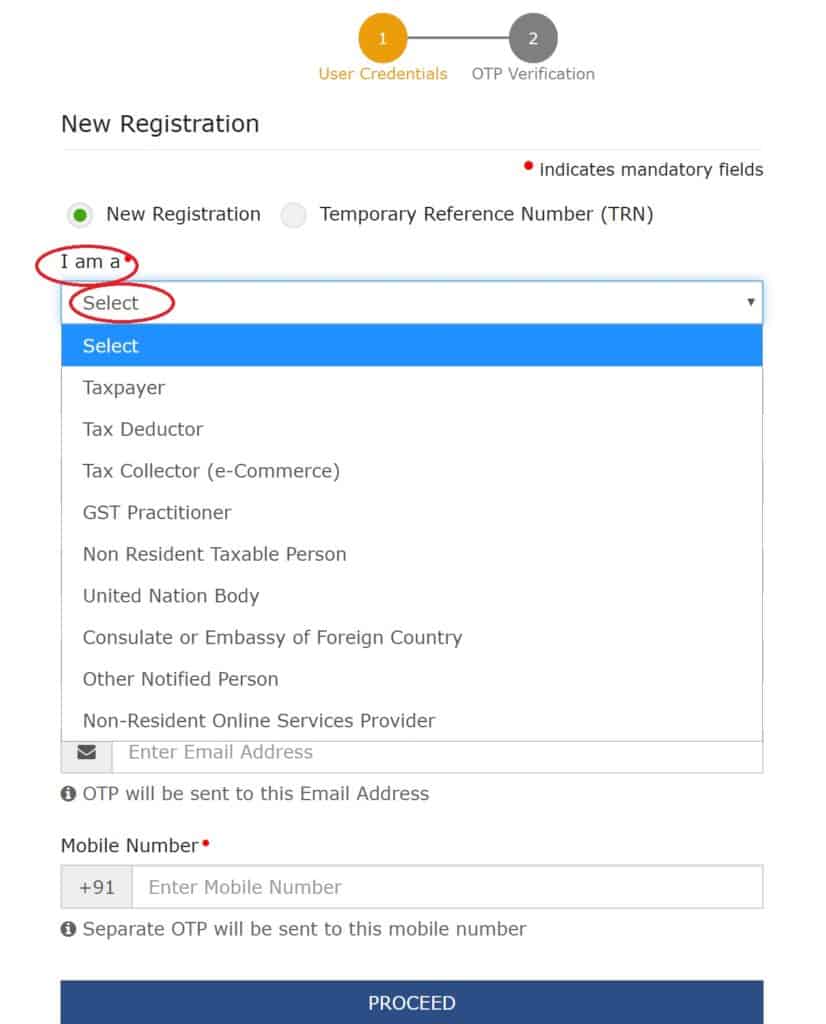Pick Tax Collector (e-Commerce) option
This screenshot has width=826, height=1024.
click(411, 471)
